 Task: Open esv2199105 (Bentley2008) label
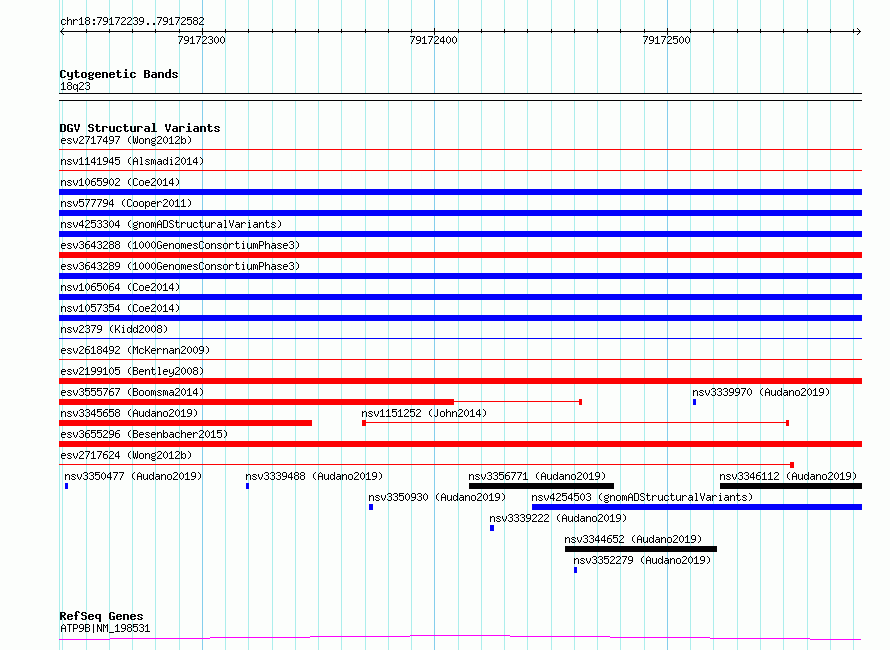coord(132,371)
